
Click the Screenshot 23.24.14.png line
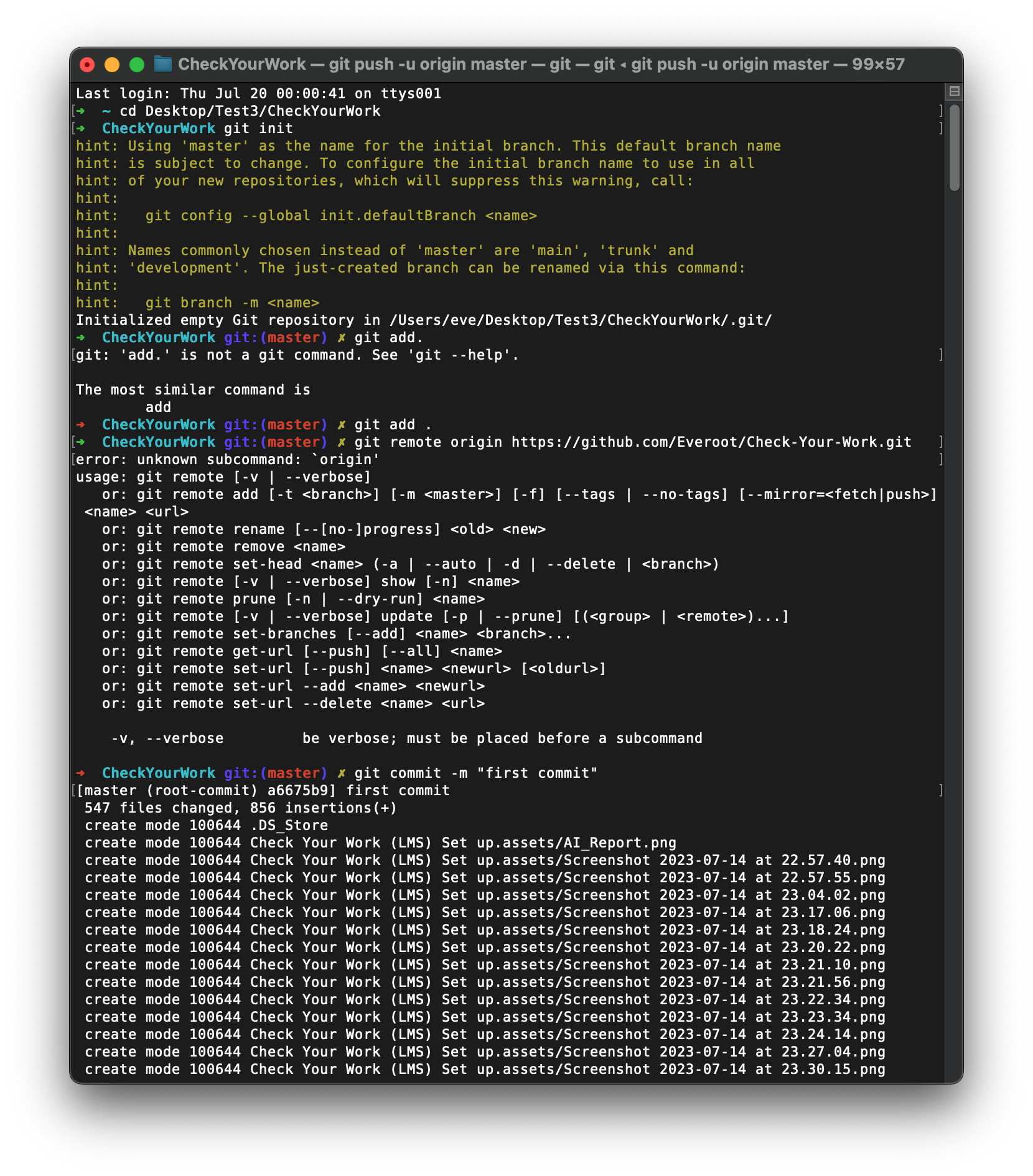click(485, 1035)
